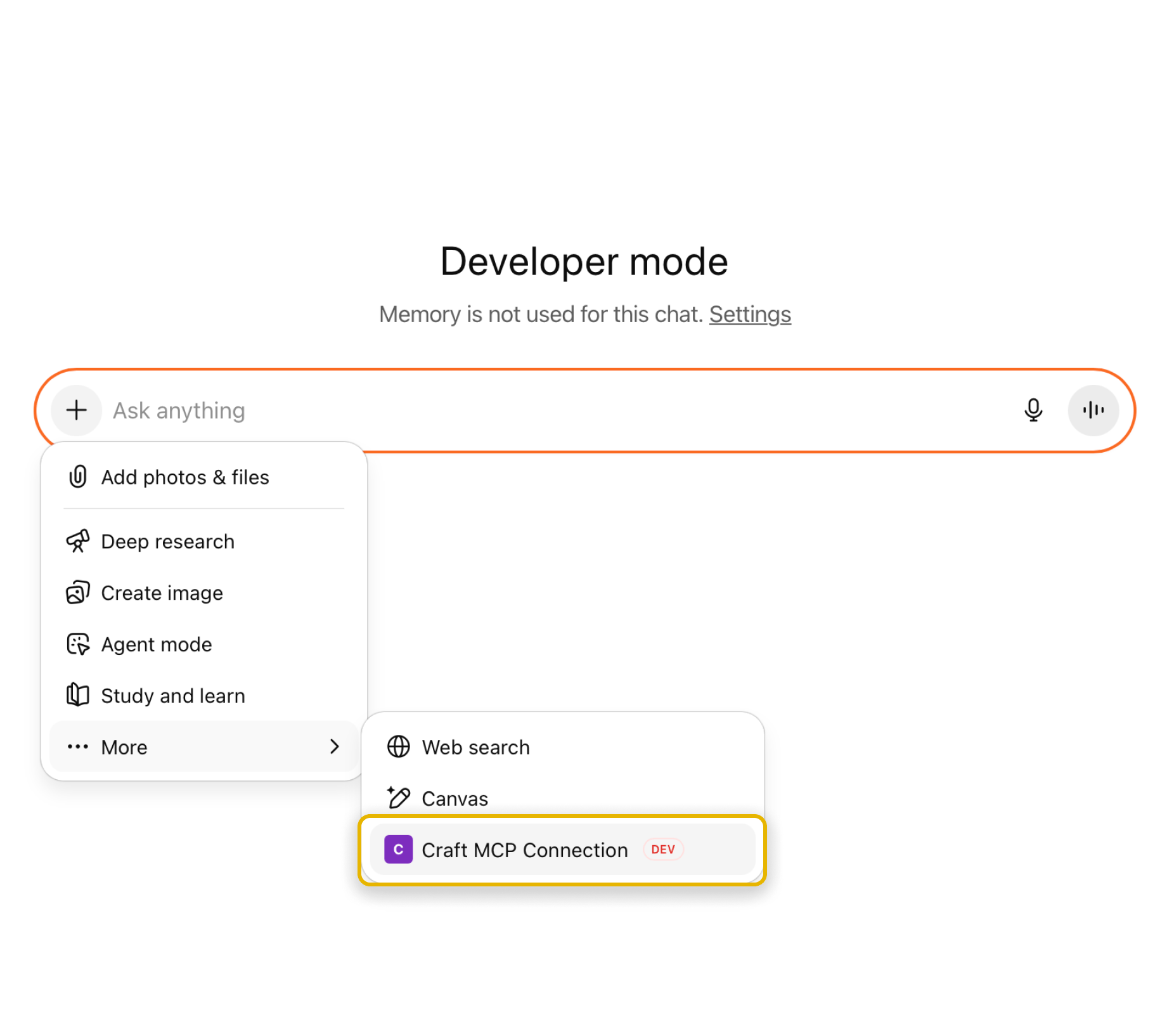Select the Canvas pencil icon
The width and height of the screenshot is (1160, 1036).
(398, 798)
